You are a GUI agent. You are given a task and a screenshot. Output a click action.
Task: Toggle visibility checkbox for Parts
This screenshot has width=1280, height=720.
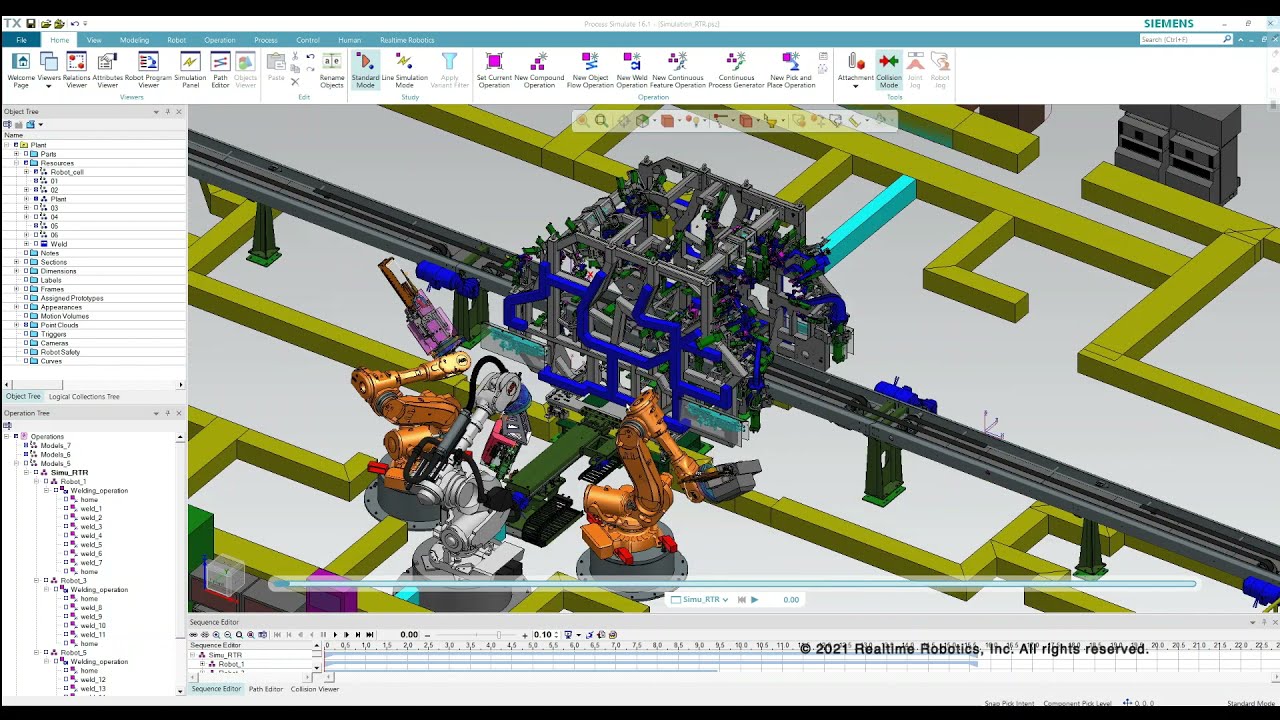[26, 154]
